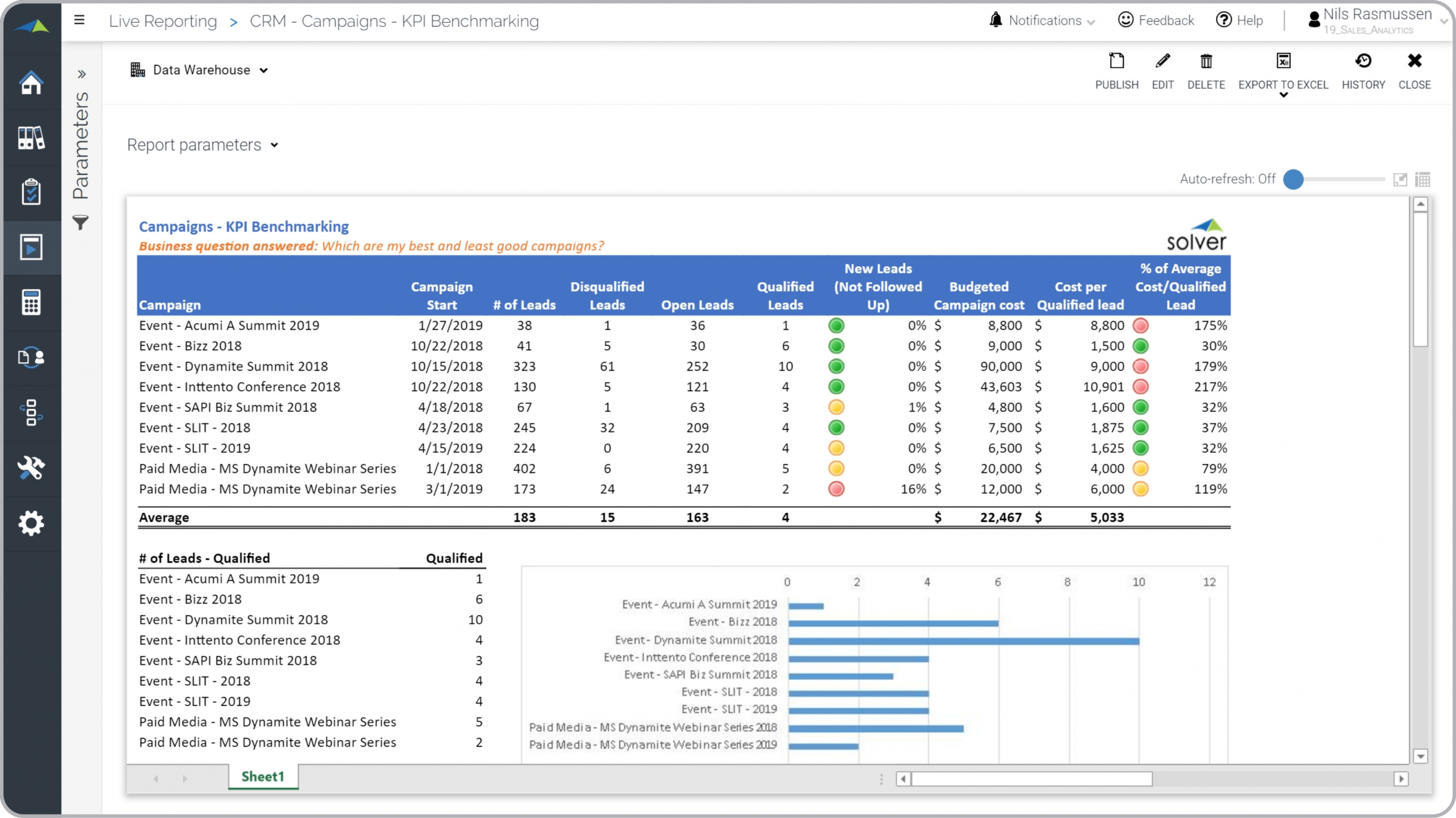
Task: Close the report with X icon
Action: (1414, 71)
